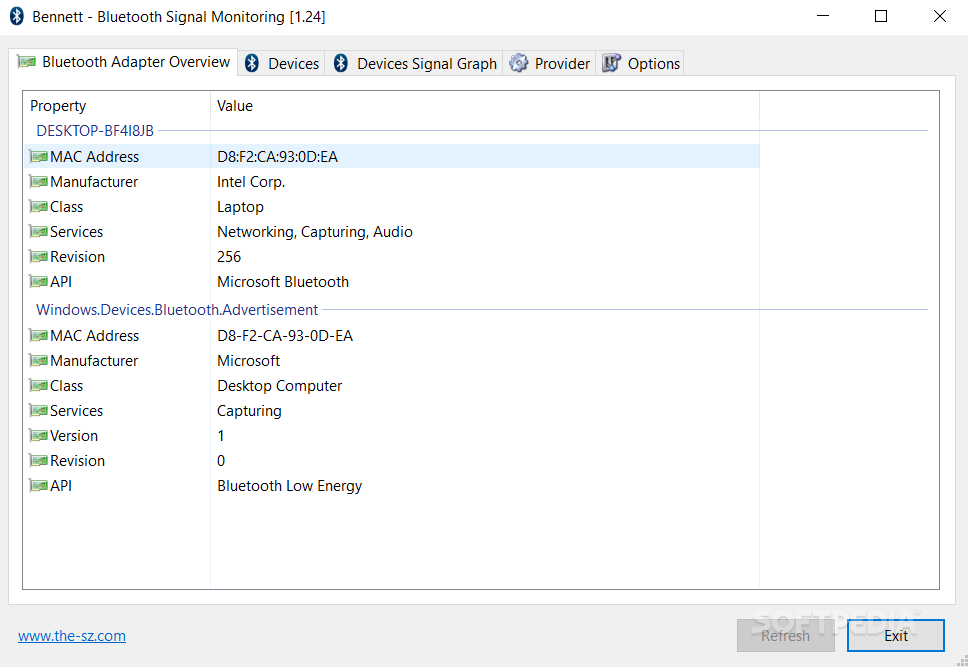The height and width of the screenshot is (667, 968).
Task: Click the Property column header
Action: point(117,106)
